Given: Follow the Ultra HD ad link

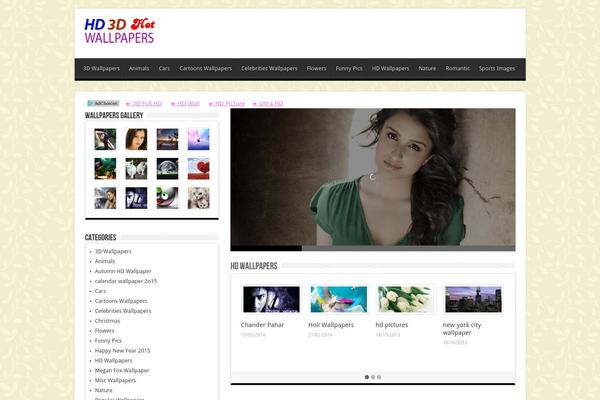Looking at the screenshot, I should pos(268,103).
